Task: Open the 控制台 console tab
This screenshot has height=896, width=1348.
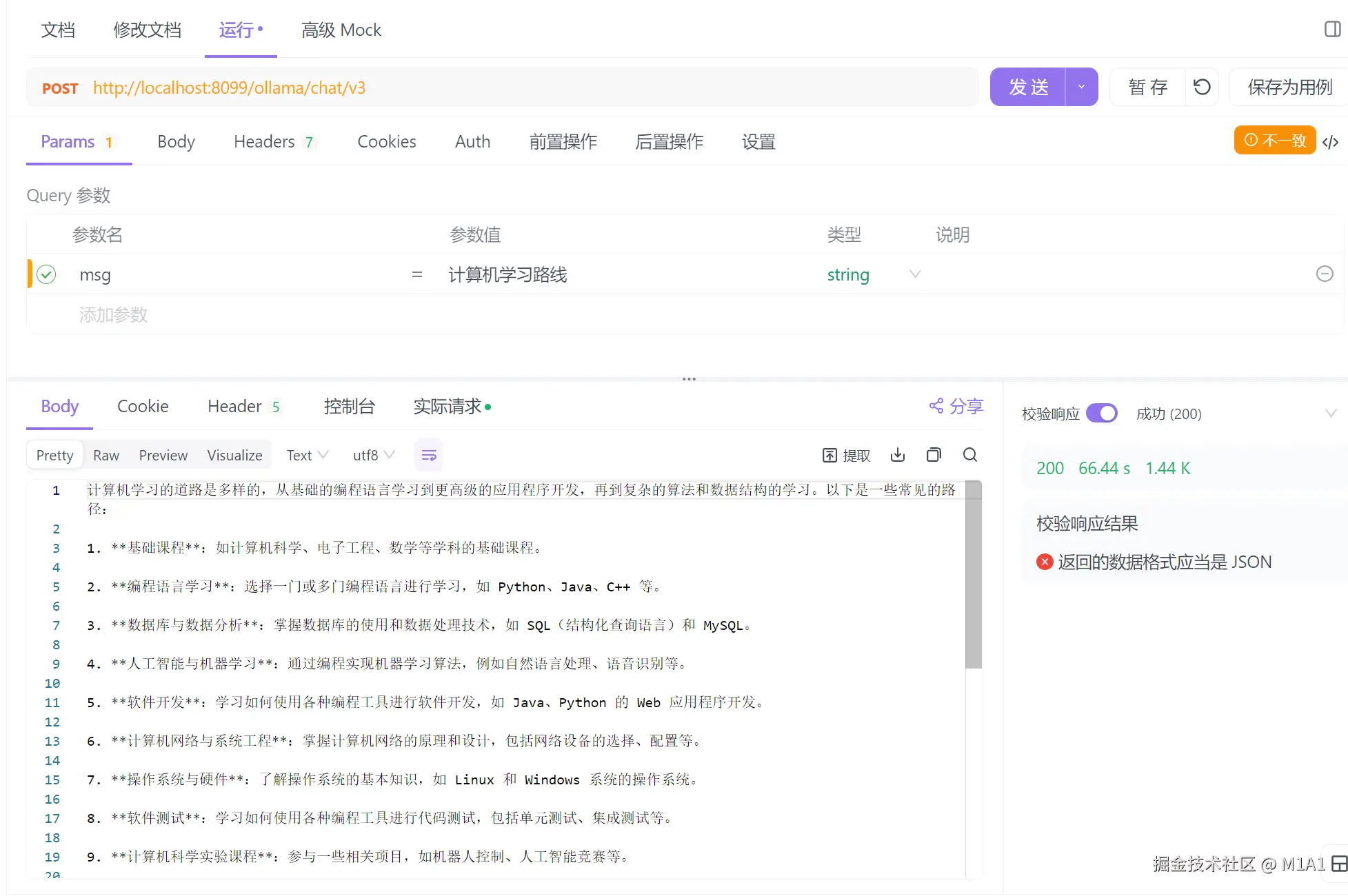Action: point(349,407)
